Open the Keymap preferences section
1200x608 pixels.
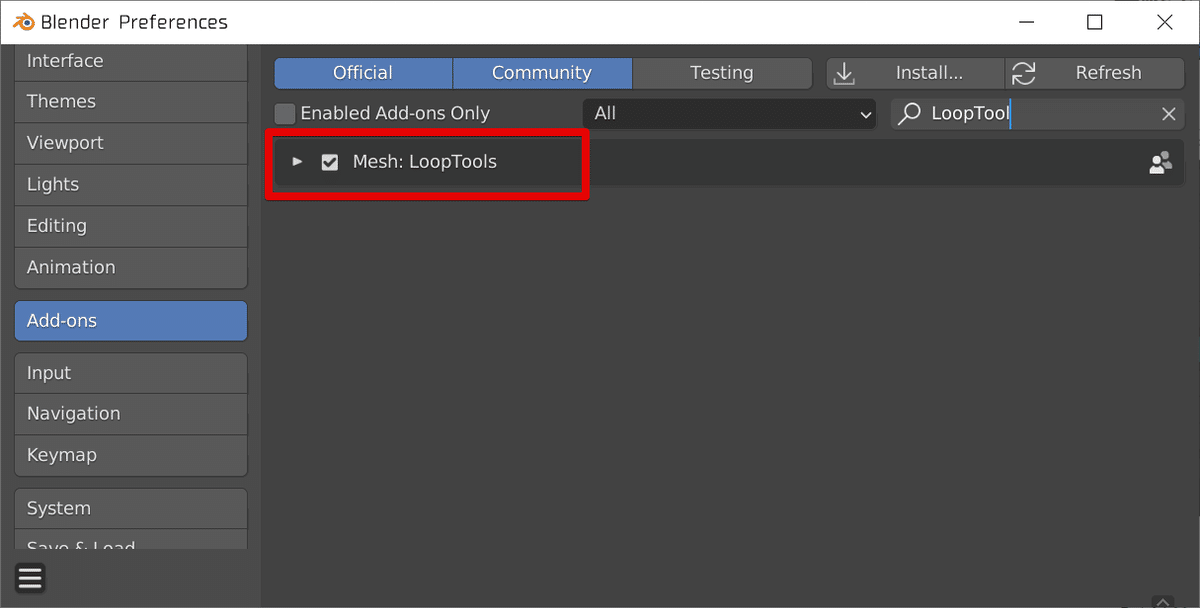coord(131,455)
